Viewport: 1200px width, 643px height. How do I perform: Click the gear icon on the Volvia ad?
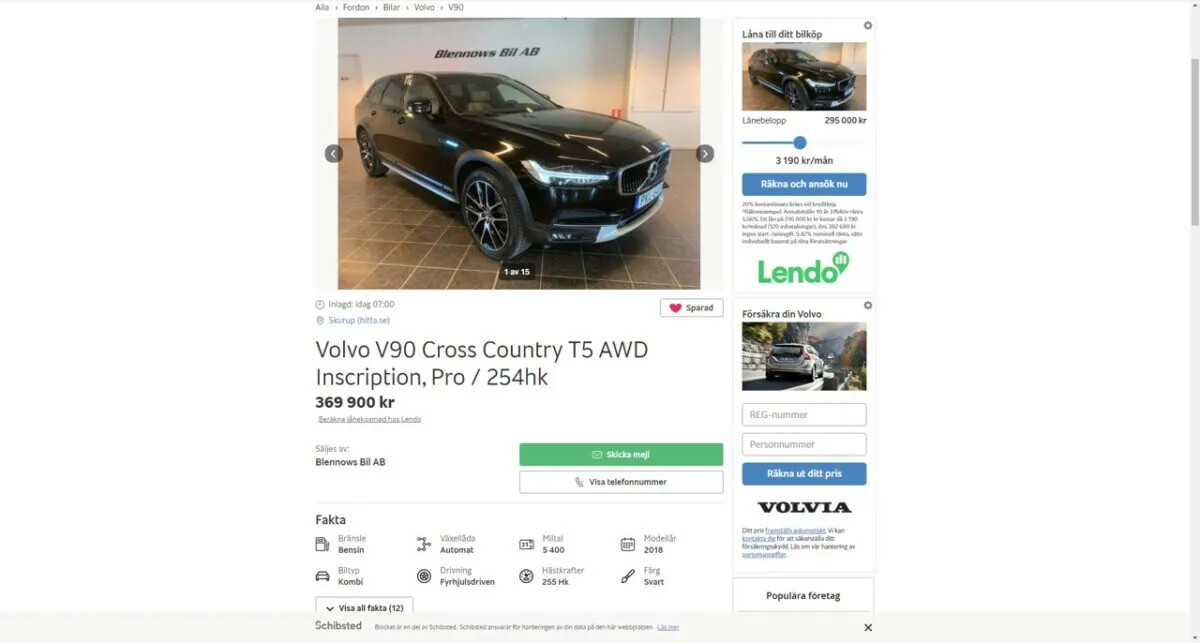(x=868, y=305)
